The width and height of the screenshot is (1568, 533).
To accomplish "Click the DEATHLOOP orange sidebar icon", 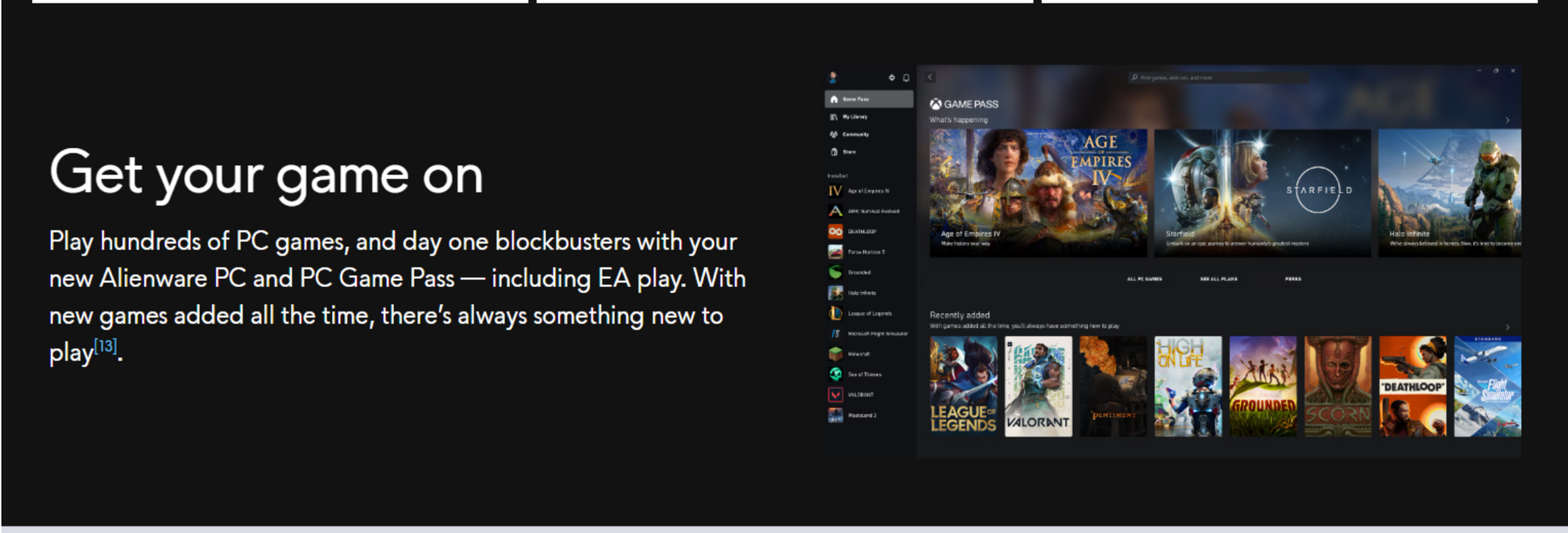I will click(x=836, y=231).
